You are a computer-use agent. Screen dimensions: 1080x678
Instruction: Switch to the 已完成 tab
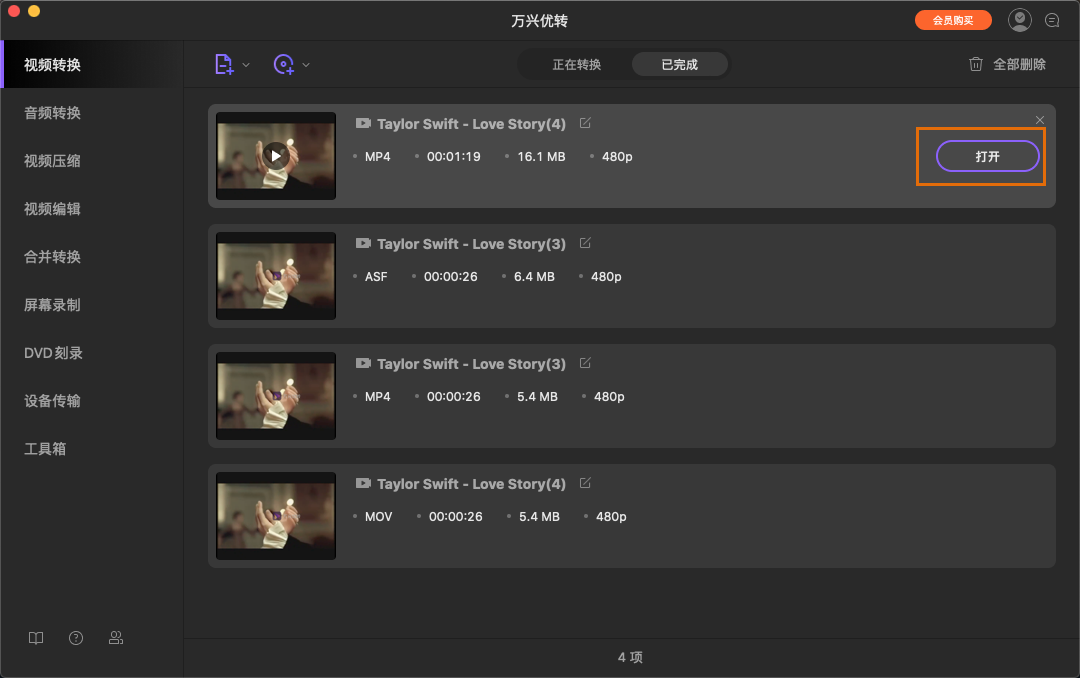coord(679,65)
